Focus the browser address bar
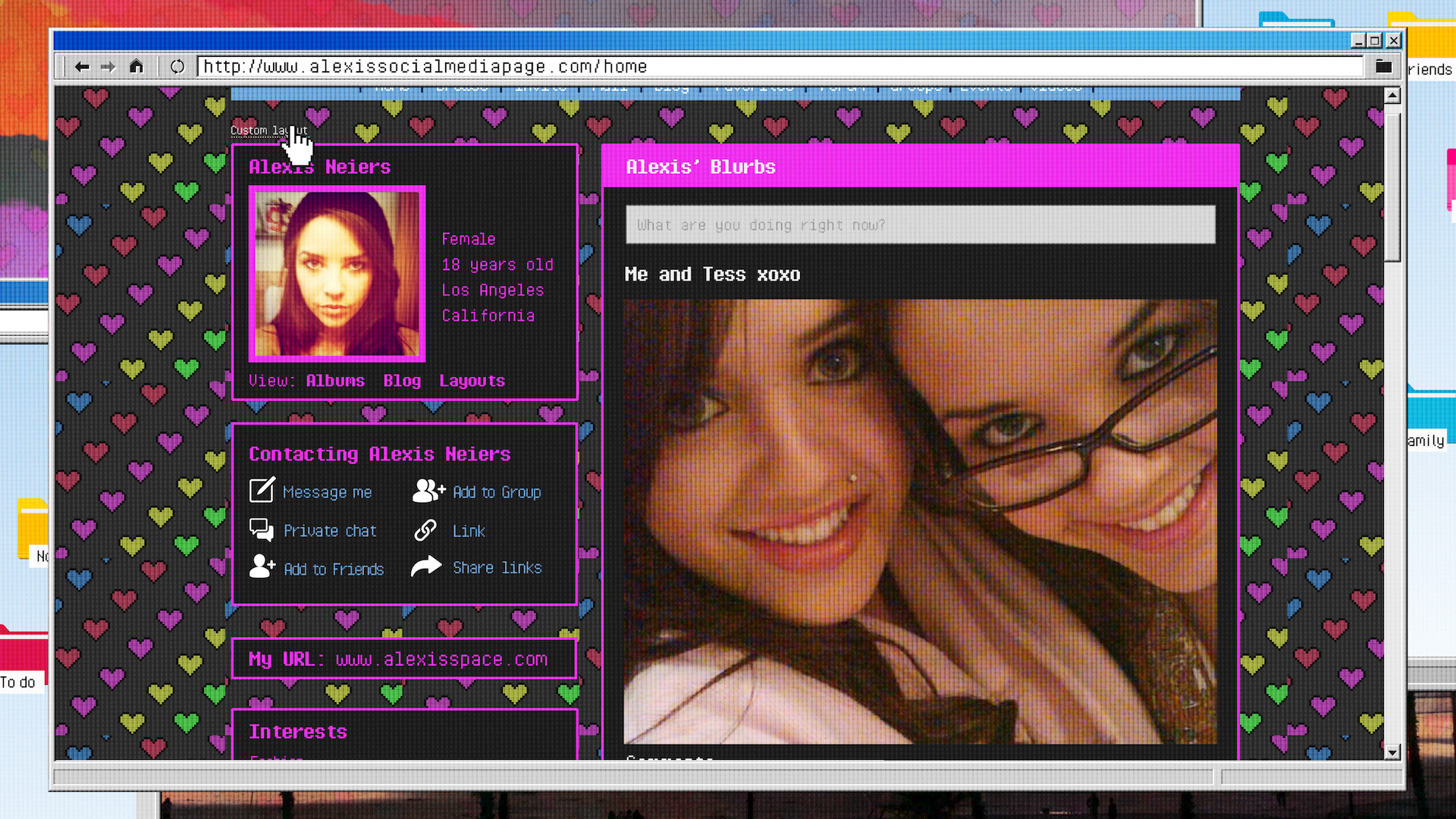The image size is (1456, 819). tap(780, 67)
